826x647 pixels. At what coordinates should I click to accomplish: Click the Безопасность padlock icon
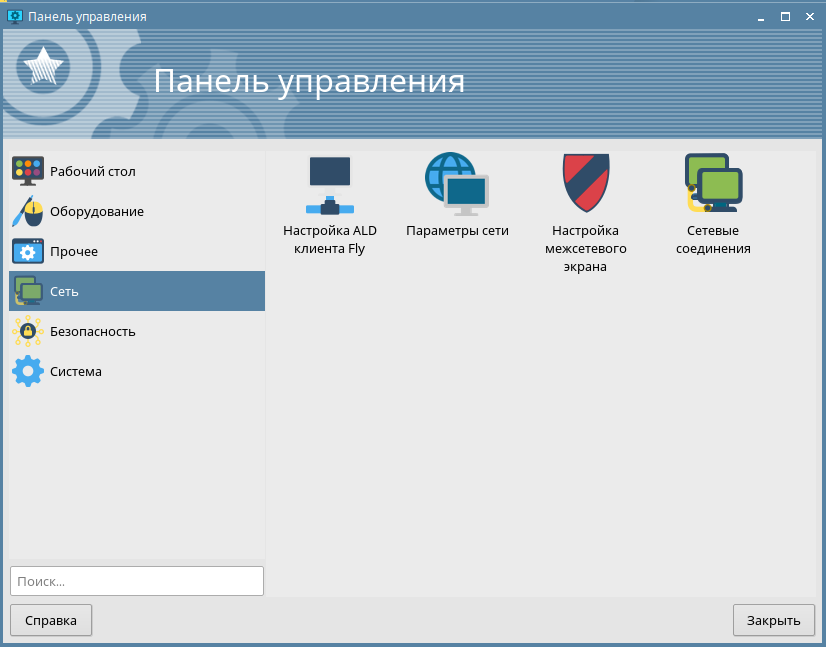coord(28,331)
